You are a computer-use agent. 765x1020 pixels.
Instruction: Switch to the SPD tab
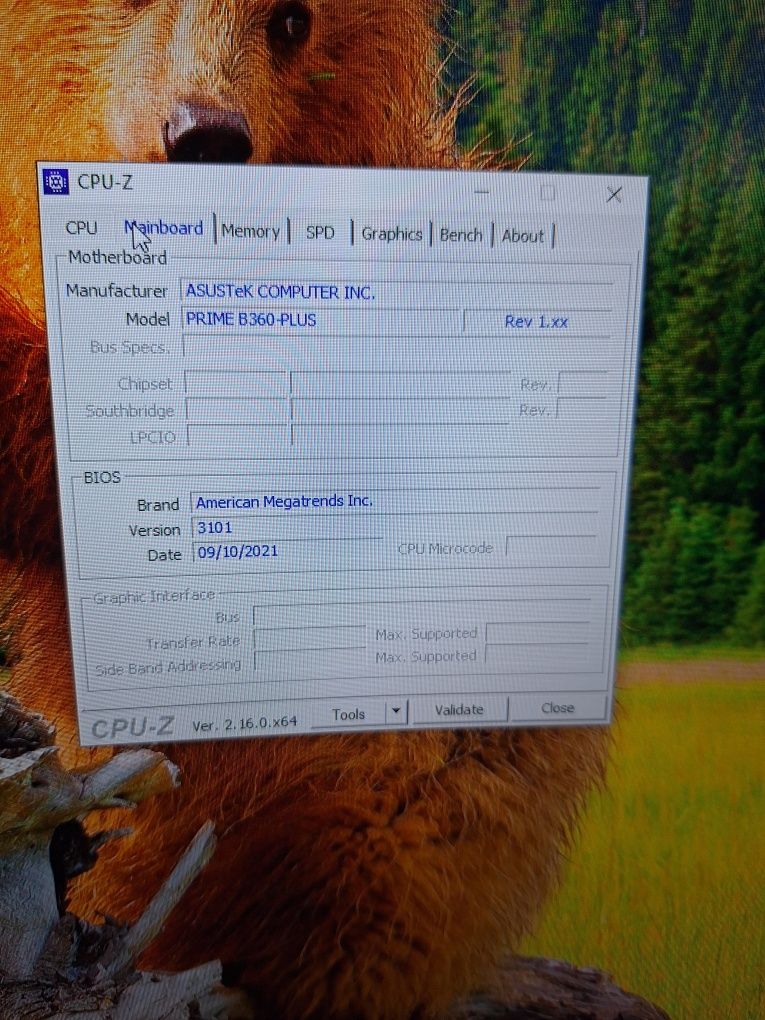coord(319,232)
